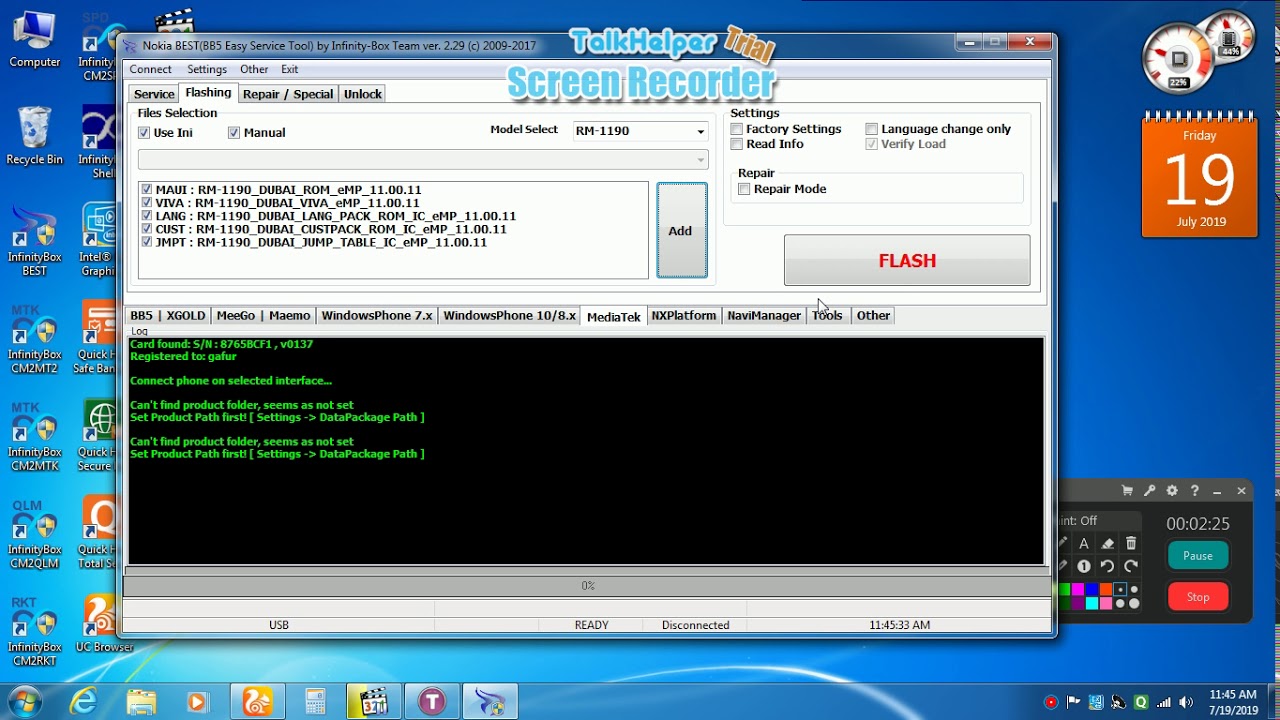Screen dimensions: 1280x720
Task: Open recorder help question mark icon
Action: coord(1194,491)
